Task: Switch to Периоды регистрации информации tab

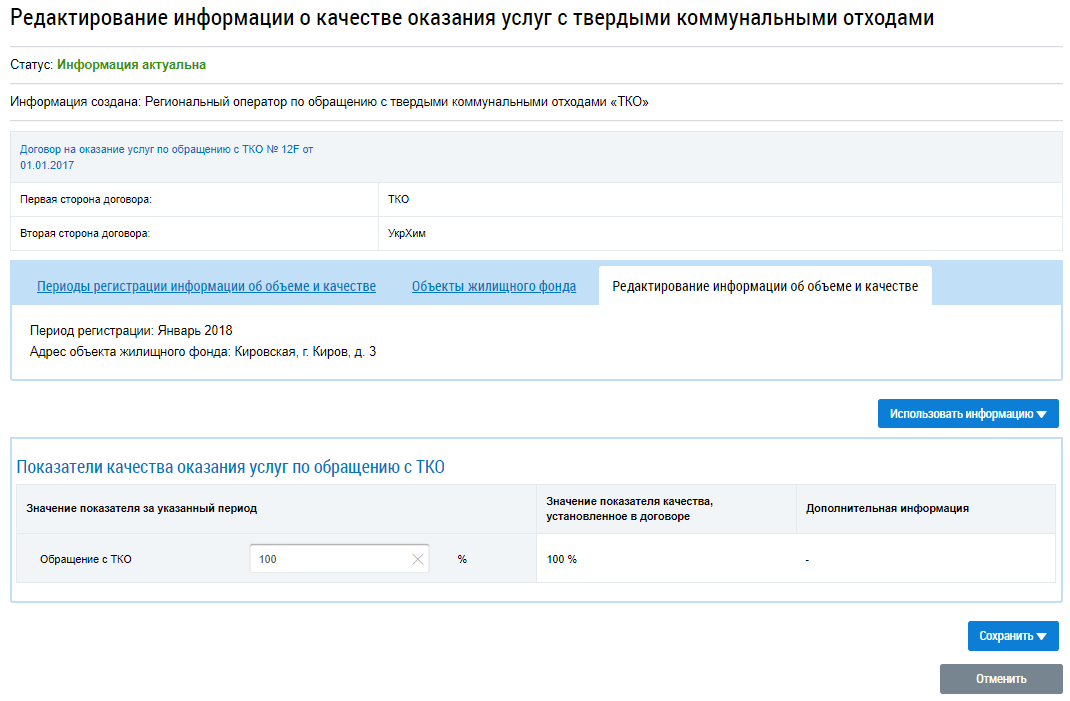Action: (x=206, y=287)
